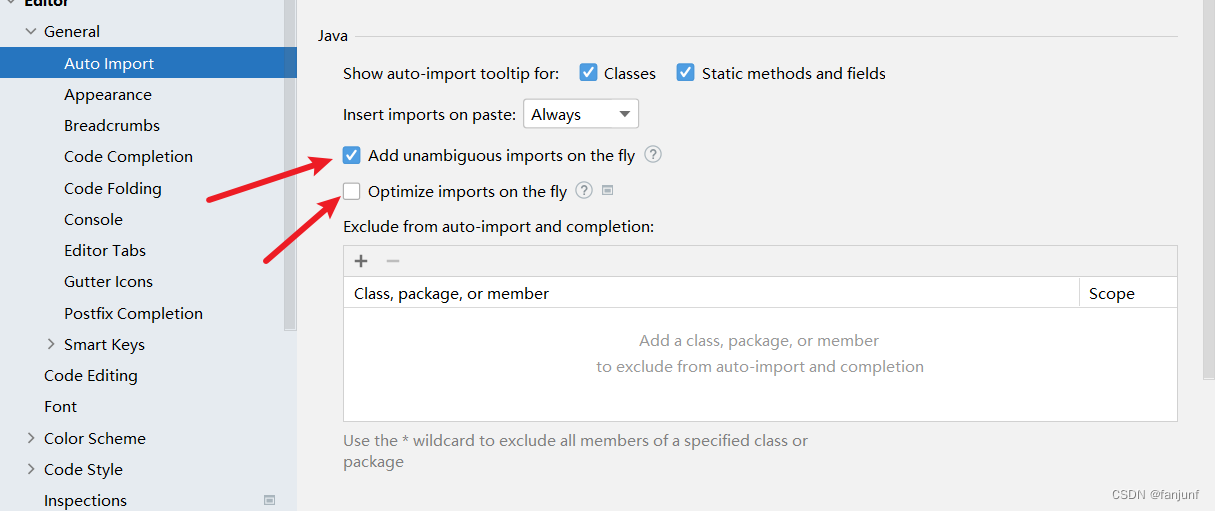1215x511 pixels.
Task: Uncheck Add unambiguous imports on the fly
Action: [x=351, y=155]
